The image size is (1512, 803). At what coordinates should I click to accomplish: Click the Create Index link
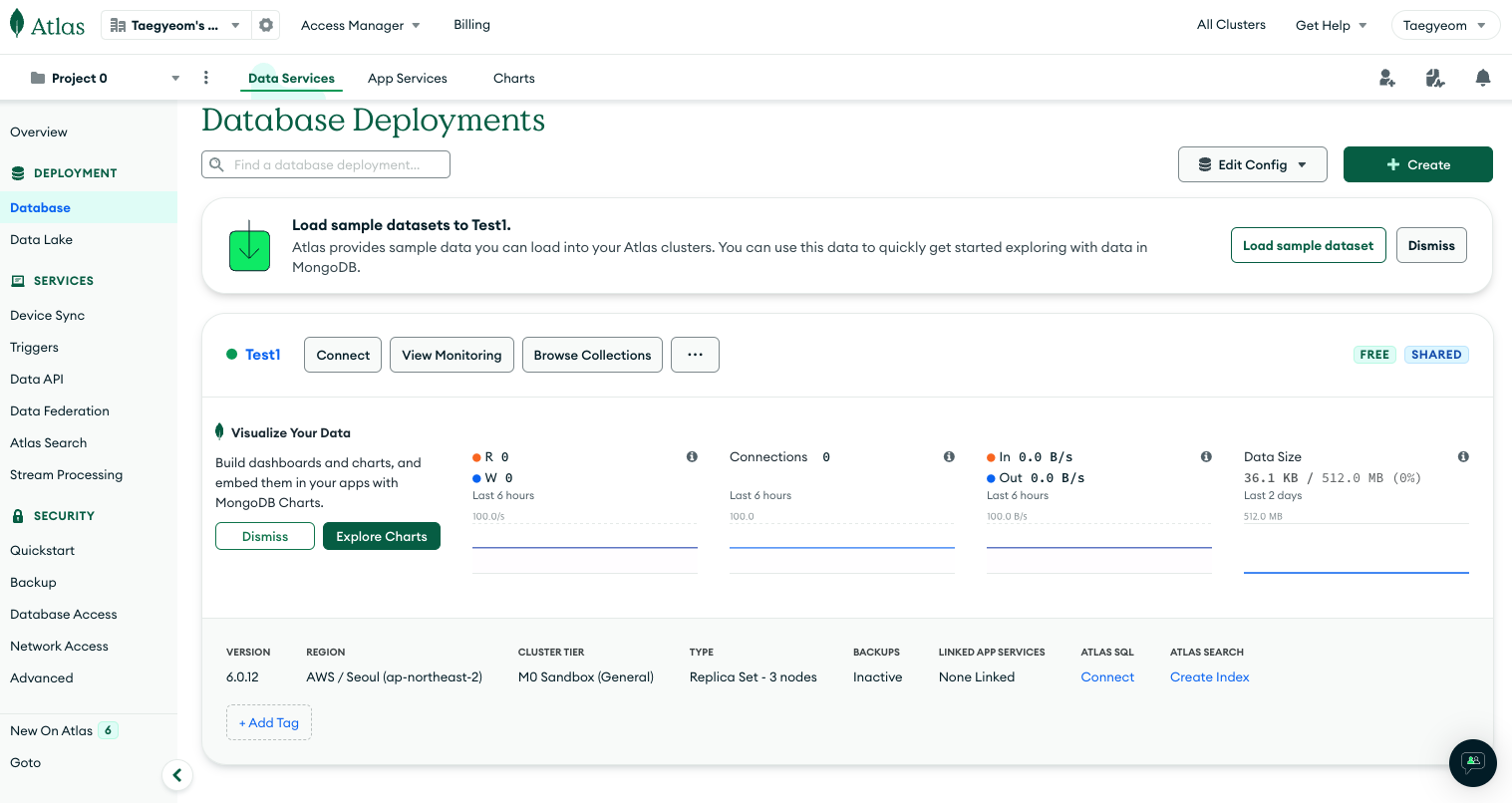(1209, 676)
